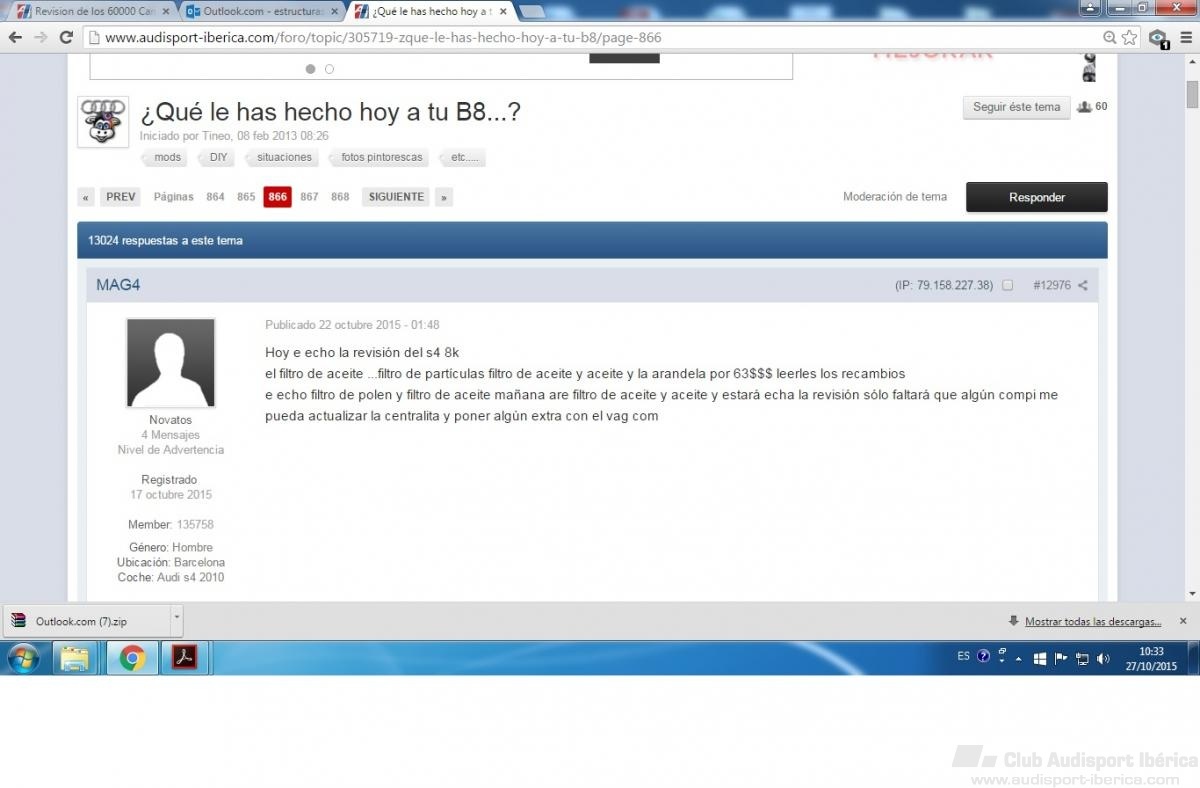Click the browser forward arrow

click(41, 37)
